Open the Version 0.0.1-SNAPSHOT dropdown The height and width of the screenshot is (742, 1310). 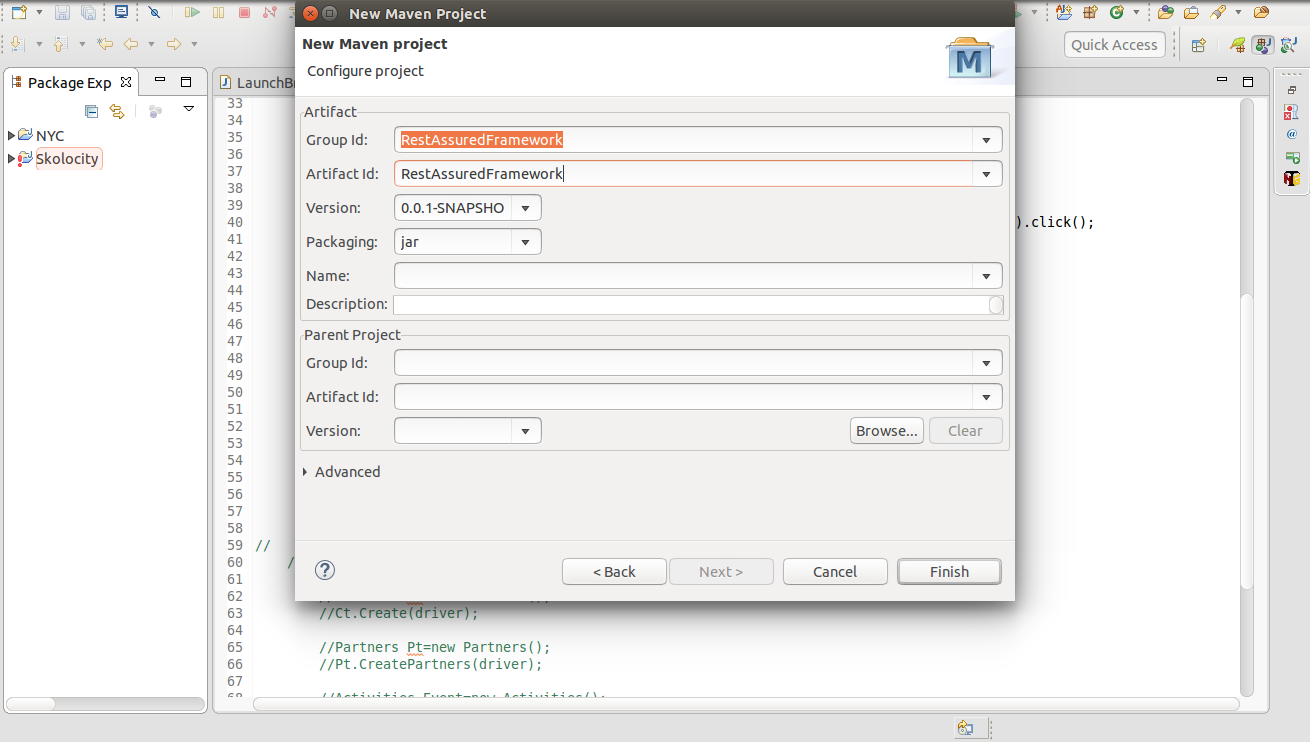tap(527, 208)
